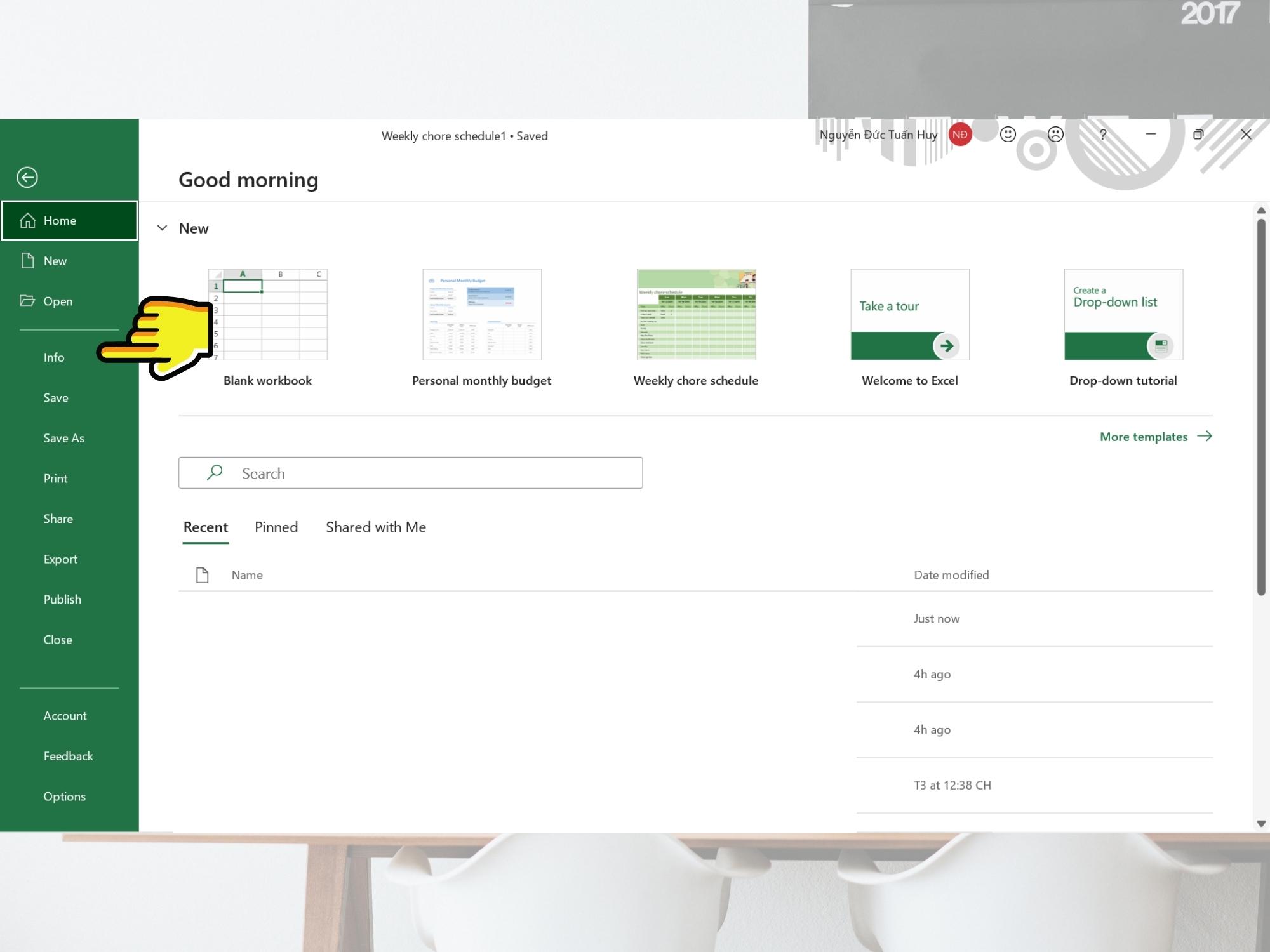Click the Name column header
Viewport: 1270px width, 952px height.
[247, 575]
